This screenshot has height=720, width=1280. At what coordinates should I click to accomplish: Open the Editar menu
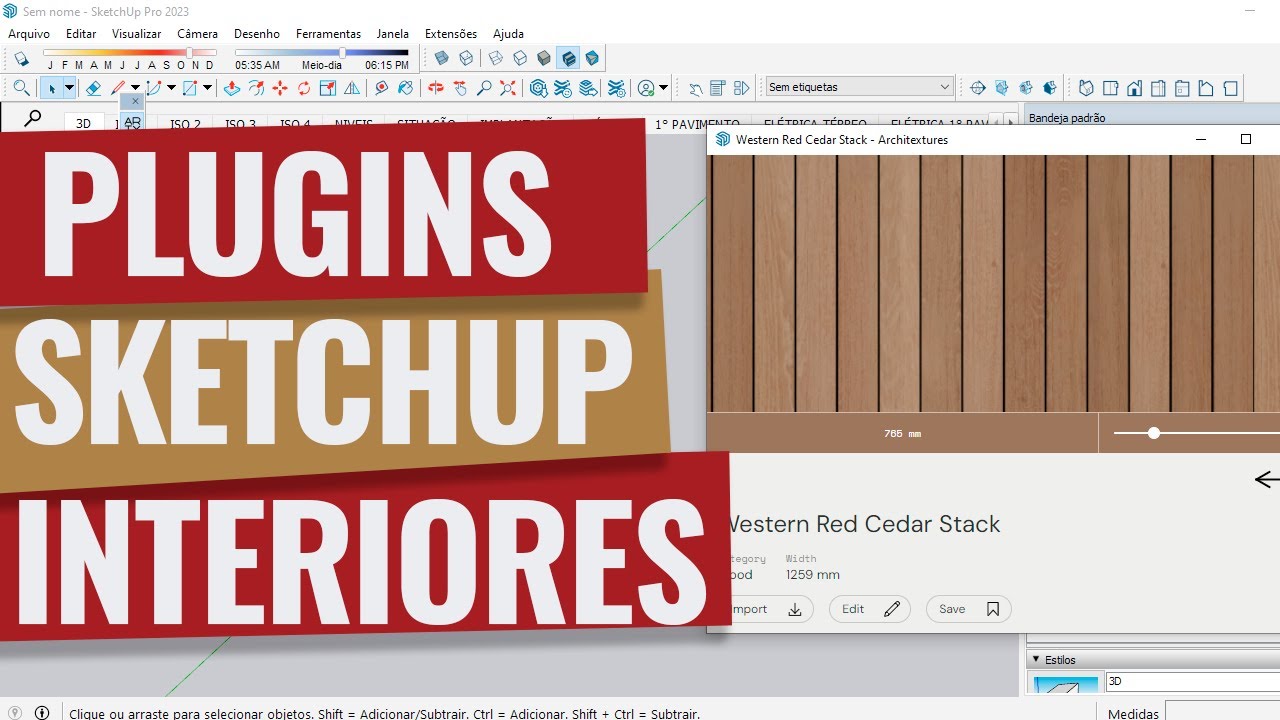pyautogui.click(x=81, y=34)
